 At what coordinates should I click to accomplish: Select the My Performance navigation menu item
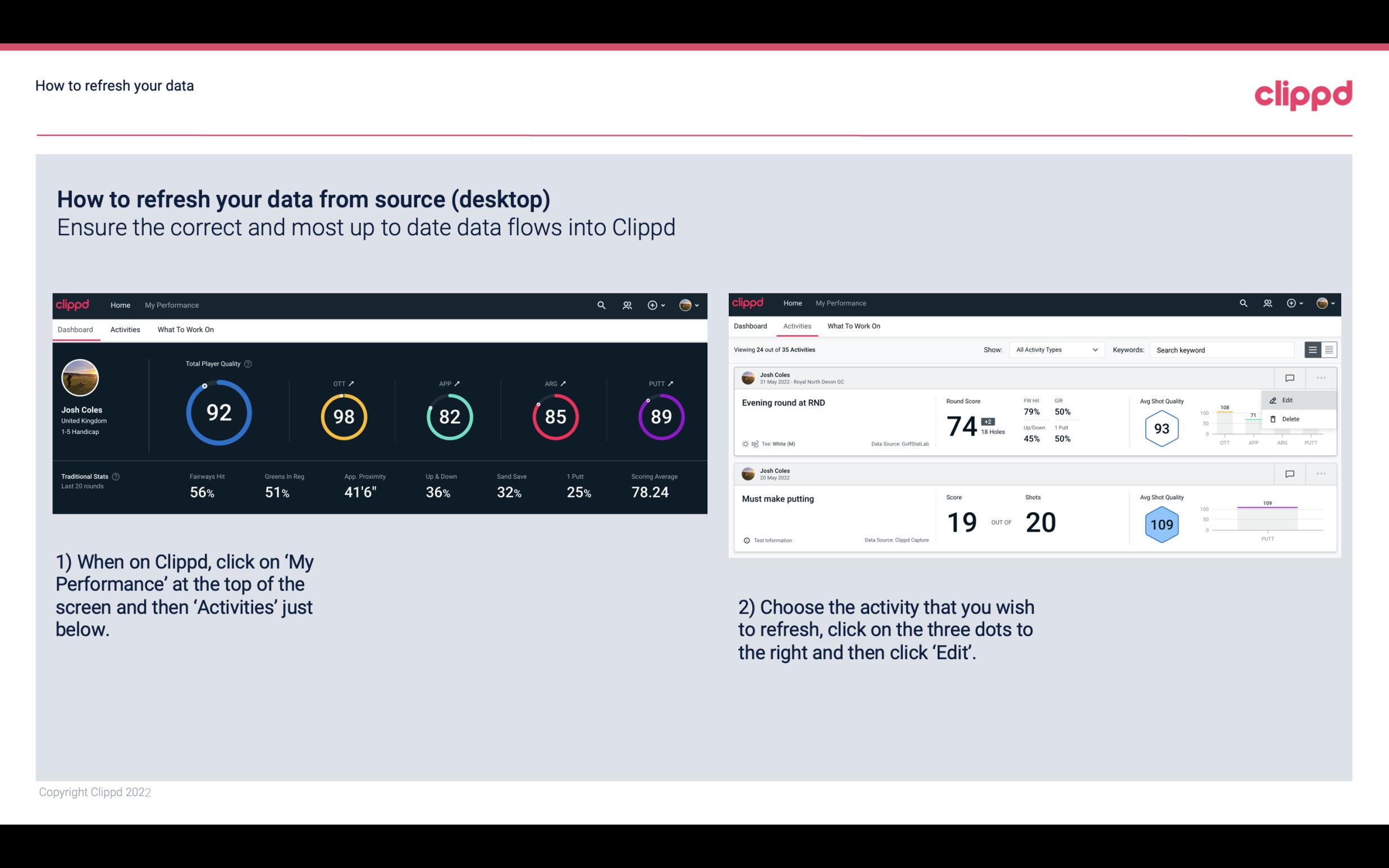171,304
